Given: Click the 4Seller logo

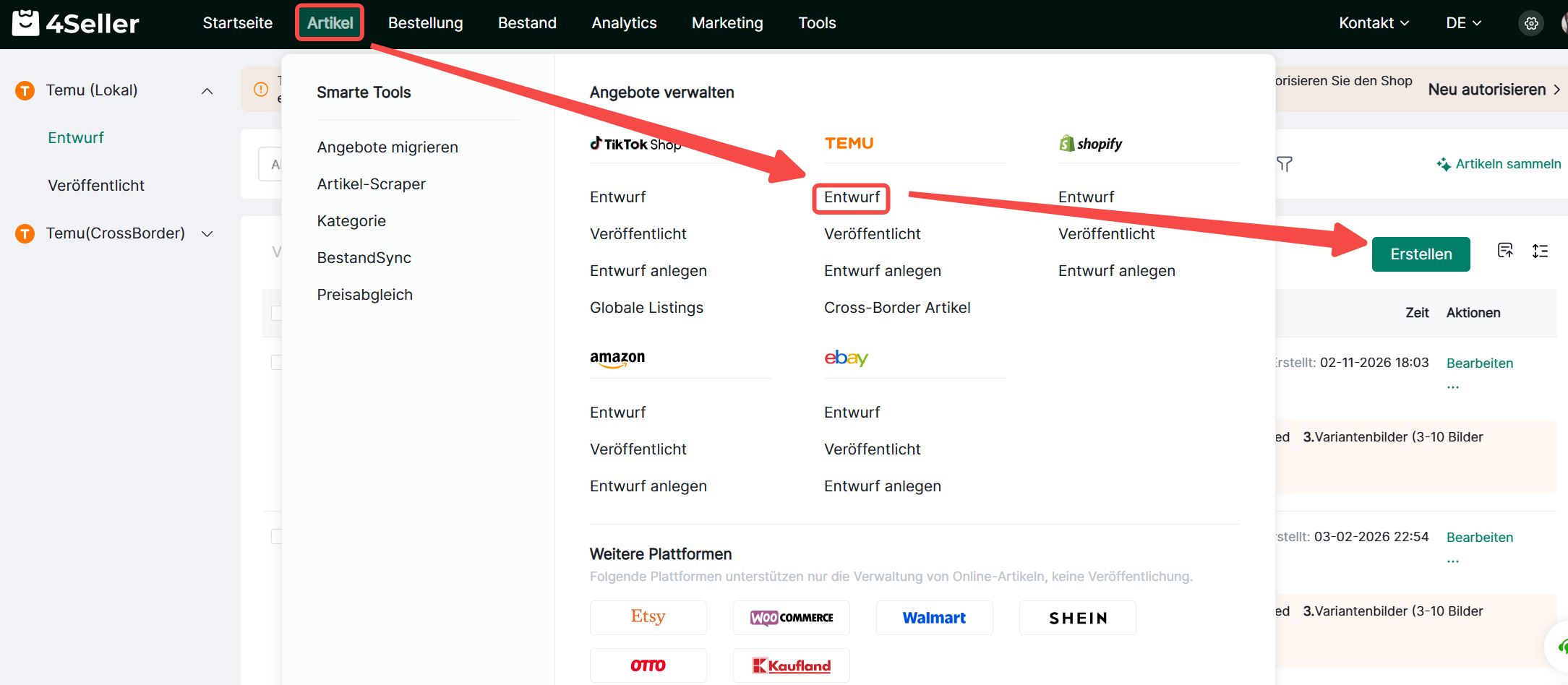Looking at the screenshot, I should pos(76,23).
